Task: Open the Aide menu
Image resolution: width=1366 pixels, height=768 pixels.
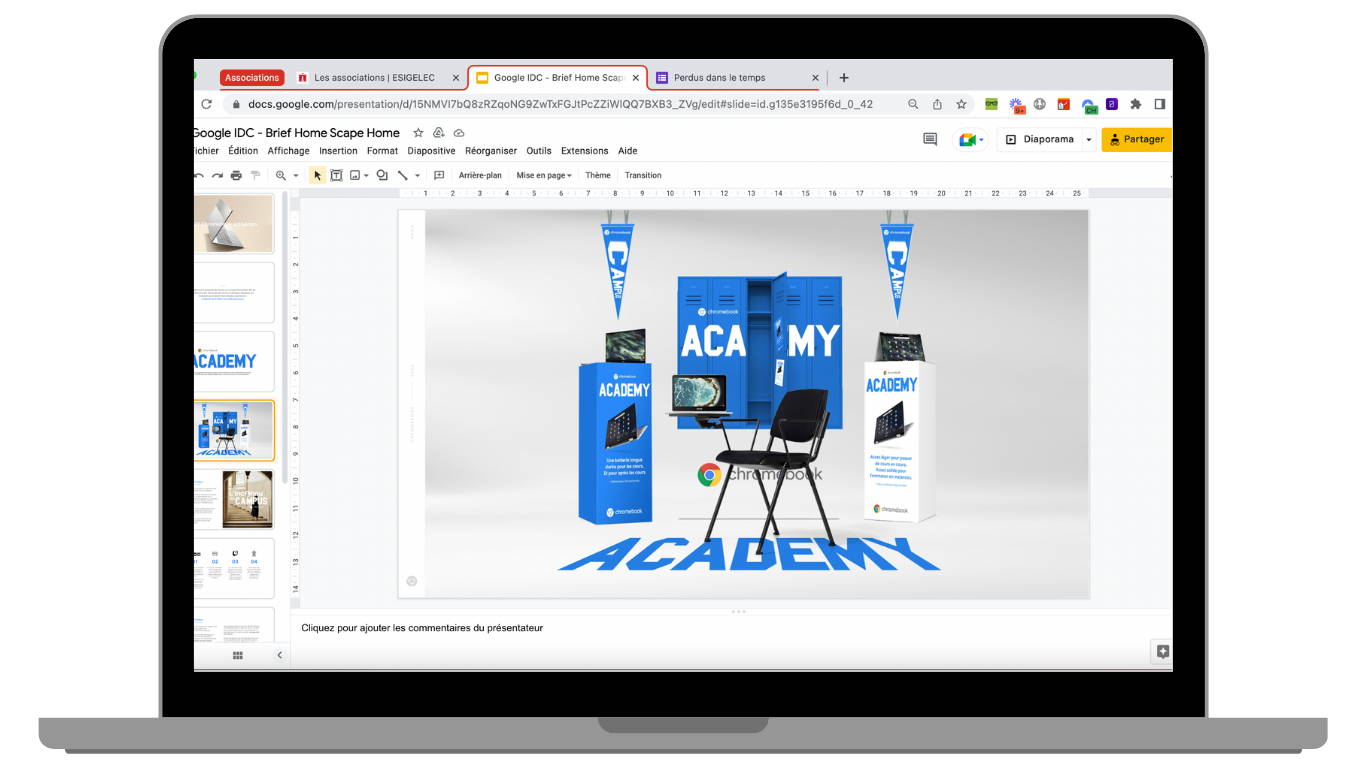Action: pos(627,151)
